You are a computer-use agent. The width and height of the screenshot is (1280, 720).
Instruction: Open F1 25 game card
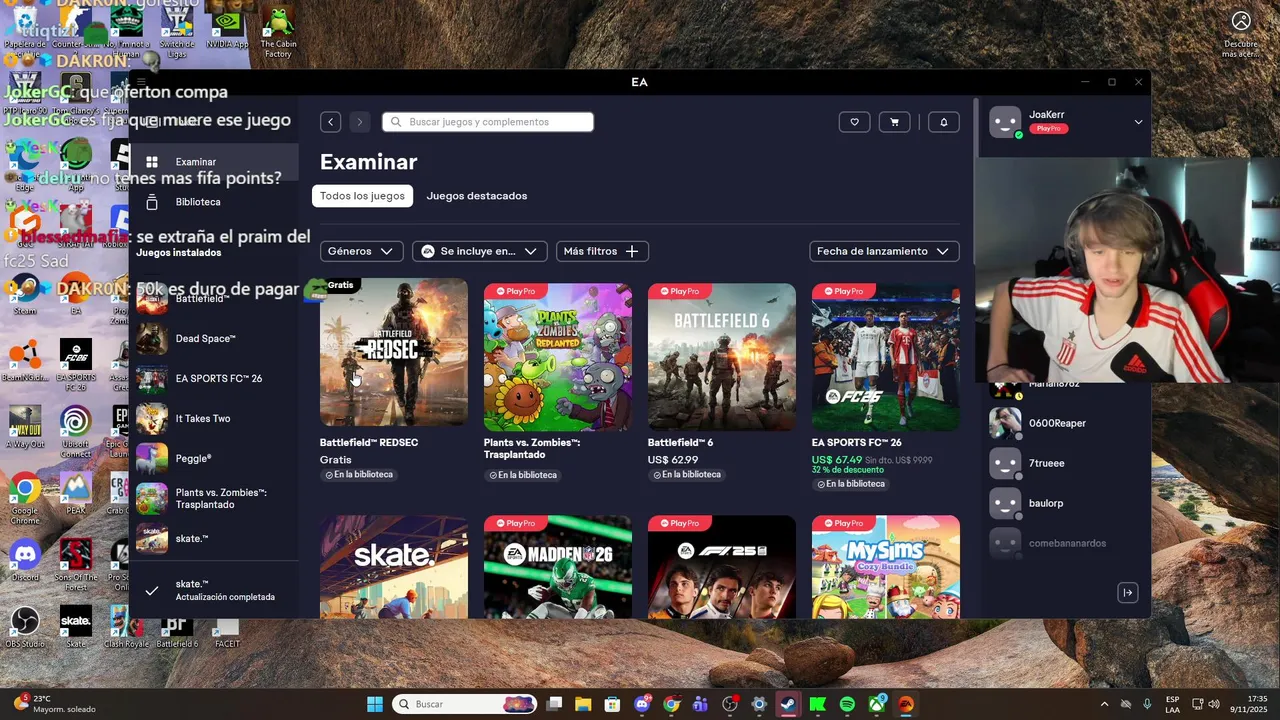tap(722, 567)
